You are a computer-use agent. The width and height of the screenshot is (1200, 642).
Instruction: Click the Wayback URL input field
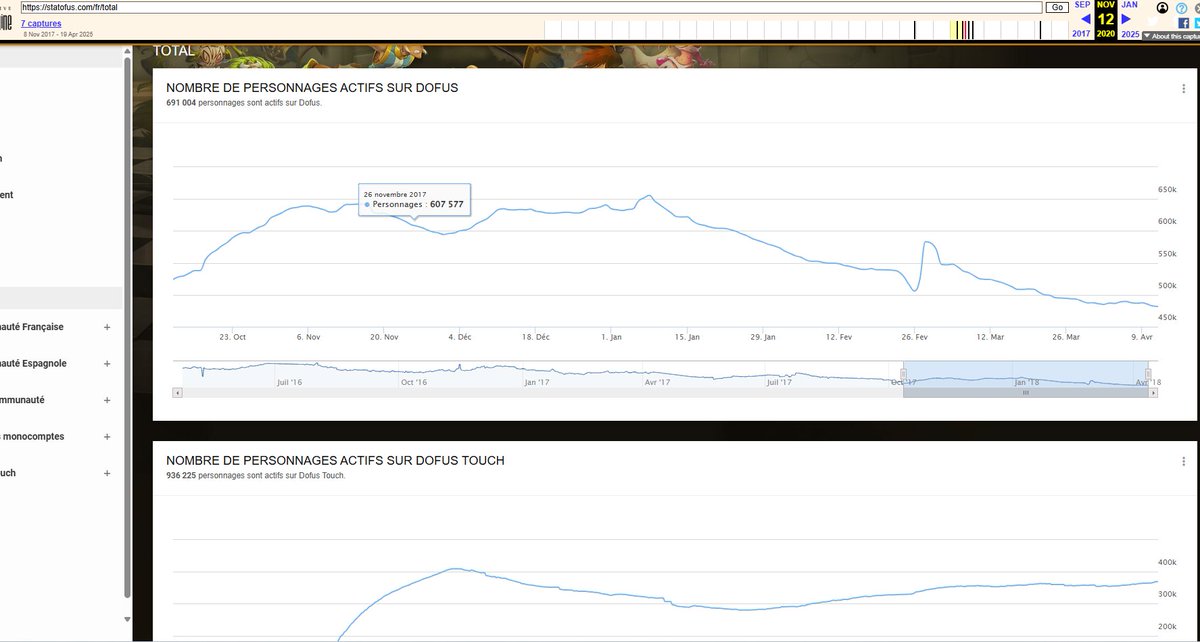[531, 7]
